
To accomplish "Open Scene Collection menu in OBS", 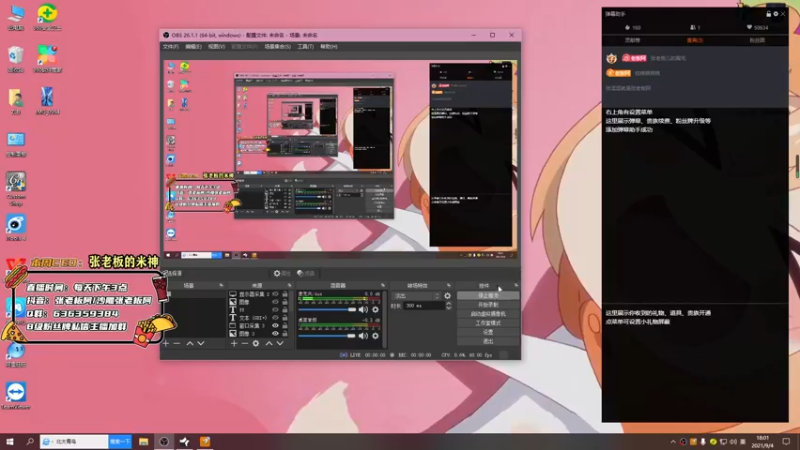I will [278, 47].
